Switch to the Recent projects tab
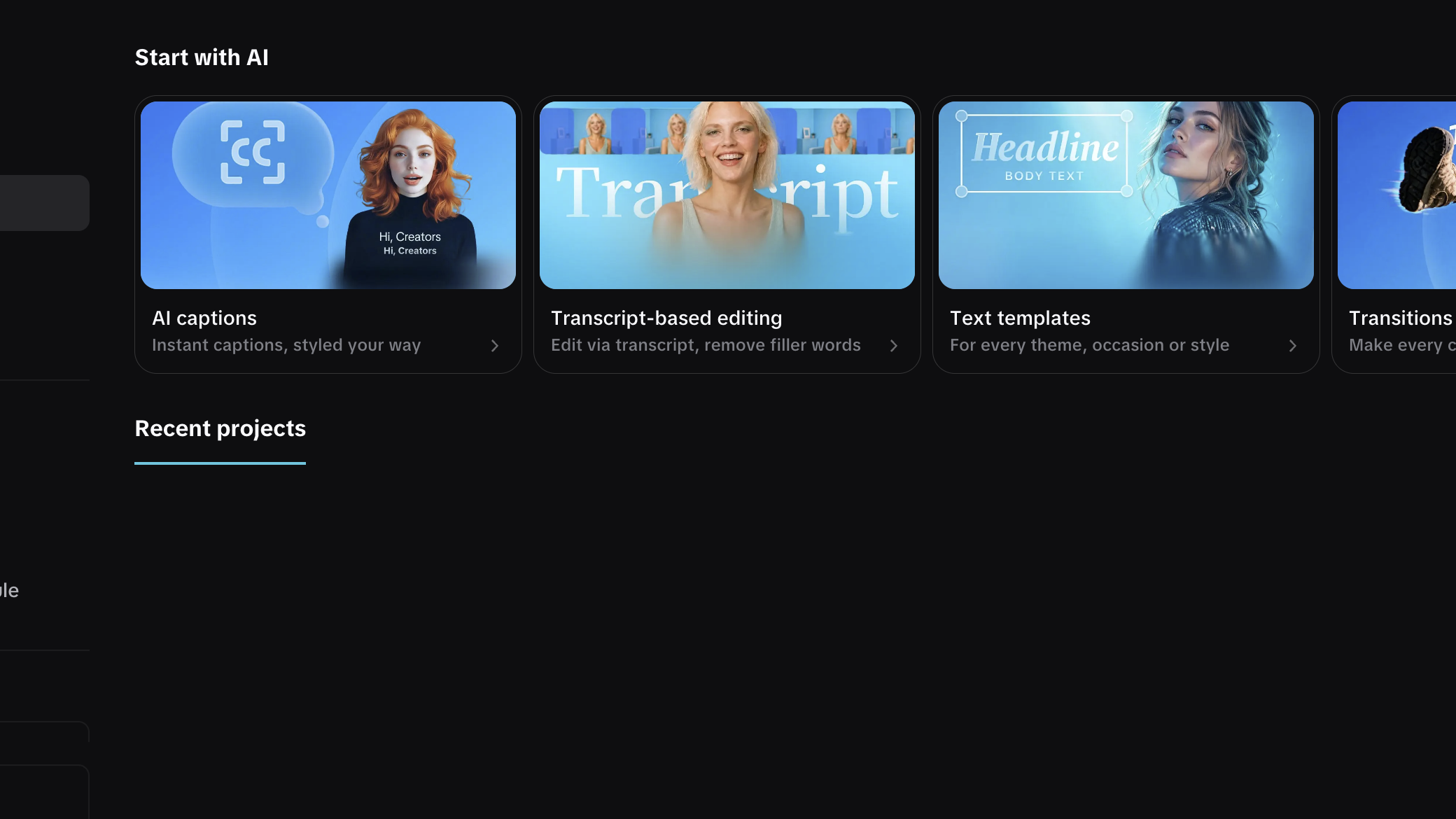This screenshot has height=819, width=1456. point(220,428)
